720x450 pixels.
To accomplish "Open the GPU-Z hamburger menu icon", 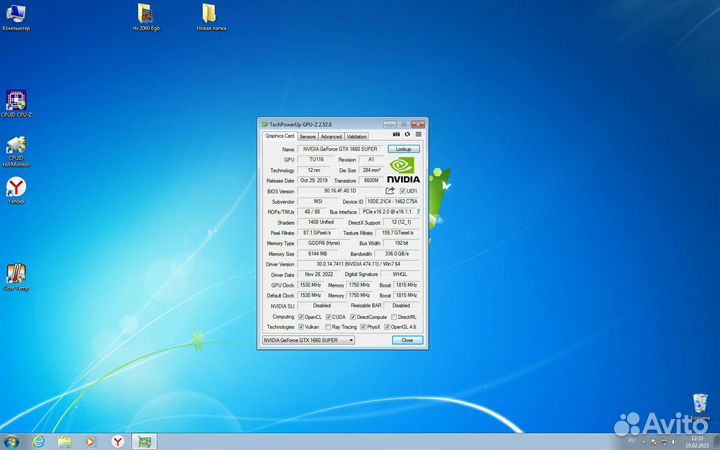I will 418,135.
